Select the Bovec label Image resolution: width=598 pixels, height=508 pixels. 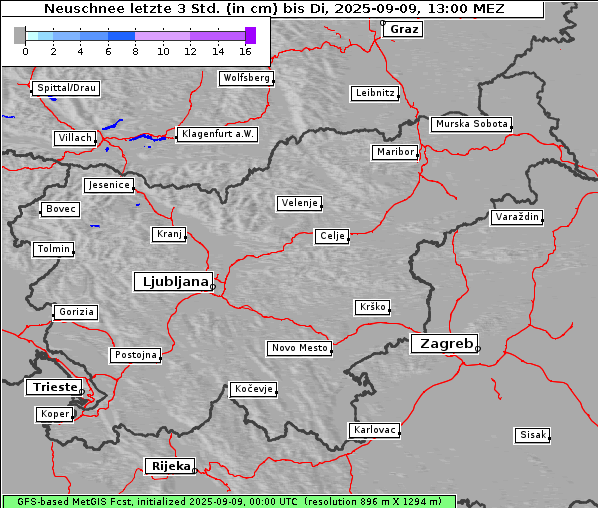[60, 209]
